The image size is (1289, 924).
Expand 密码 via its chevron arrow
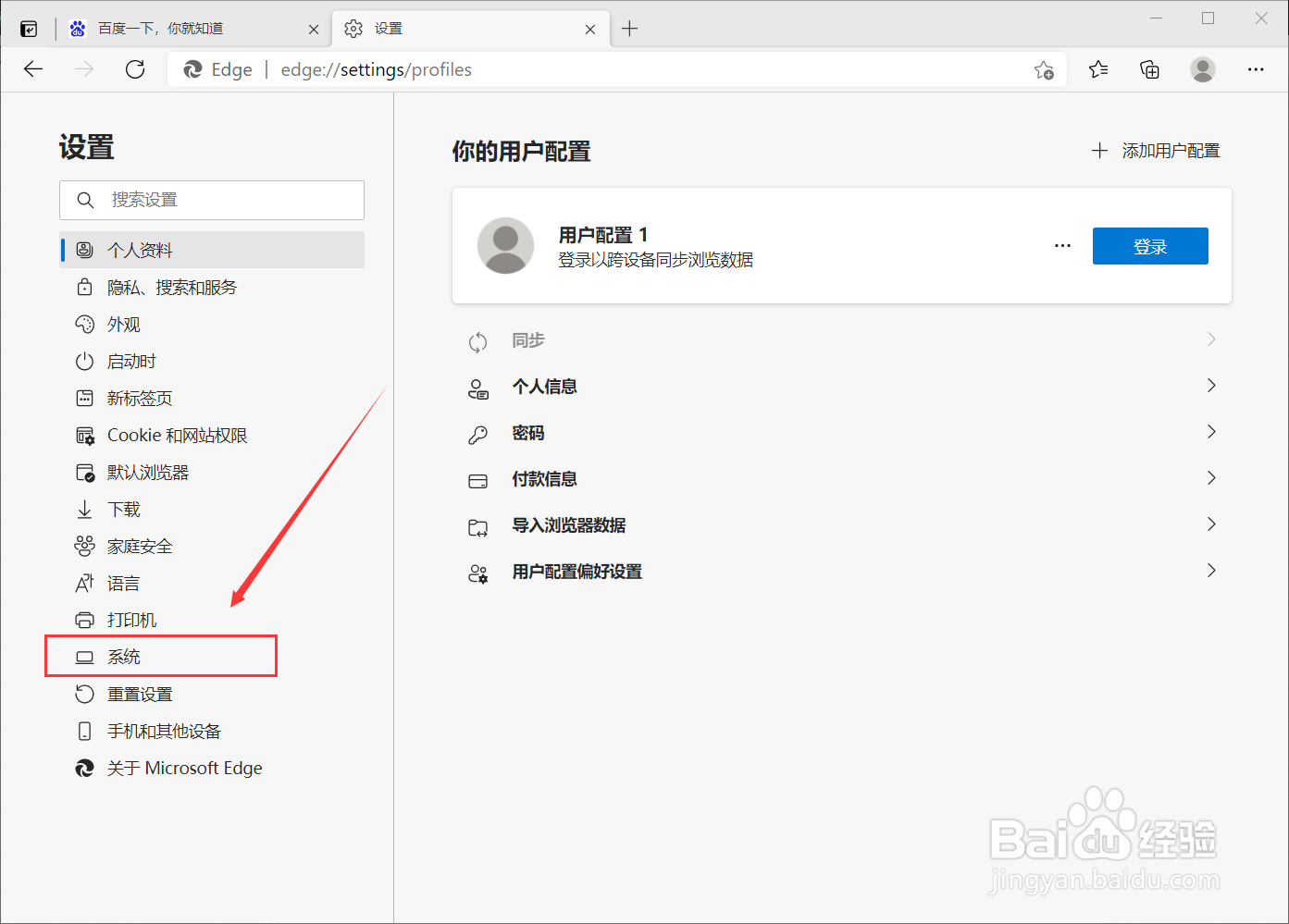1211,432
